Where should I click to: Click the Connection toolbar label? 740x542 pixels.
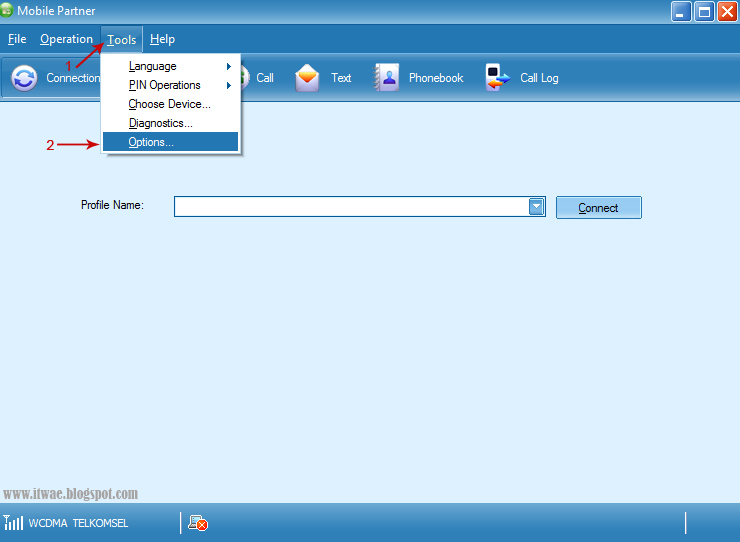coord(73,78)
